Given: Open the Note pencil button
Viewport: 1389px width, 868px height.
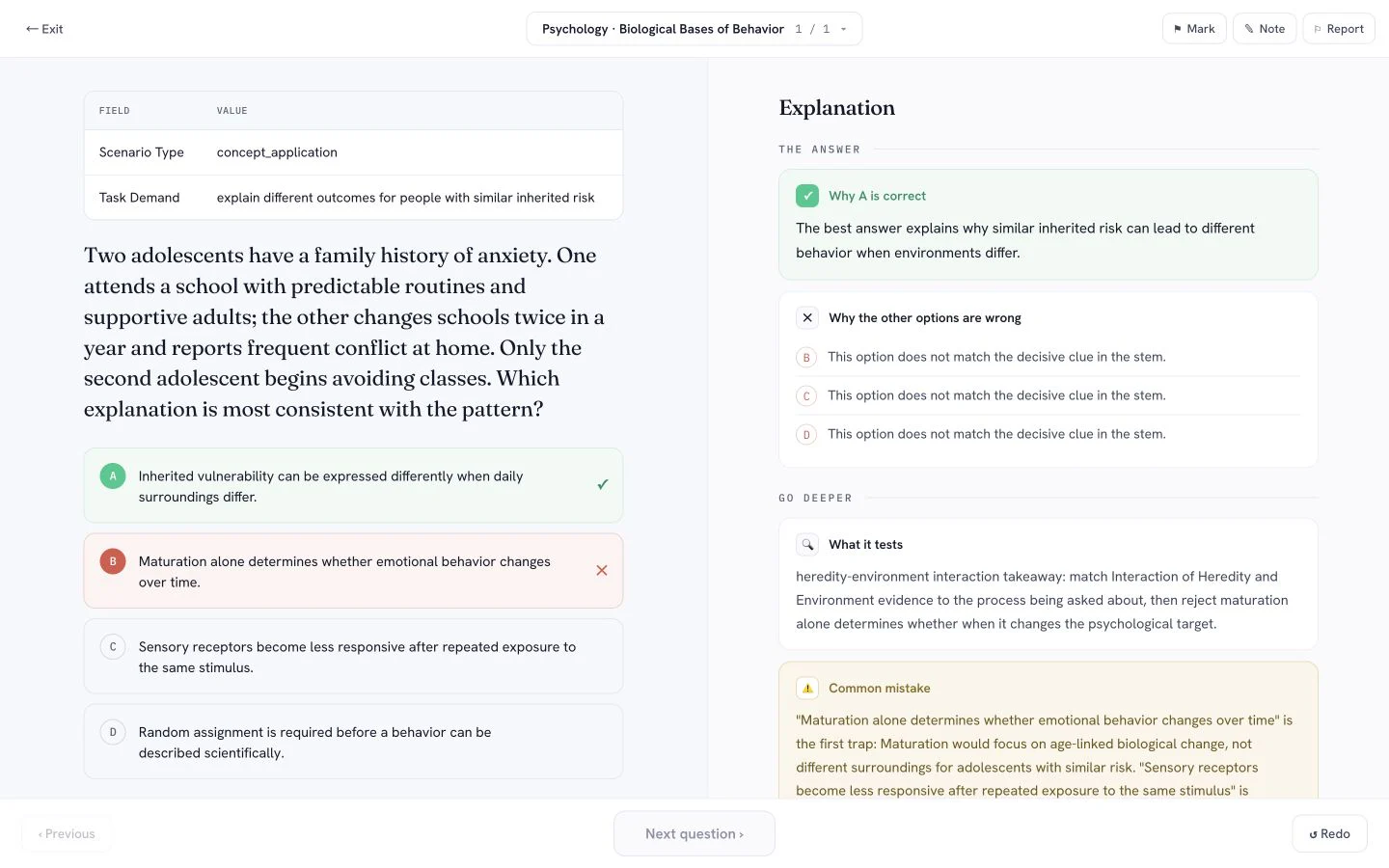Looking at the screenshot, I should pos(1265,29).
